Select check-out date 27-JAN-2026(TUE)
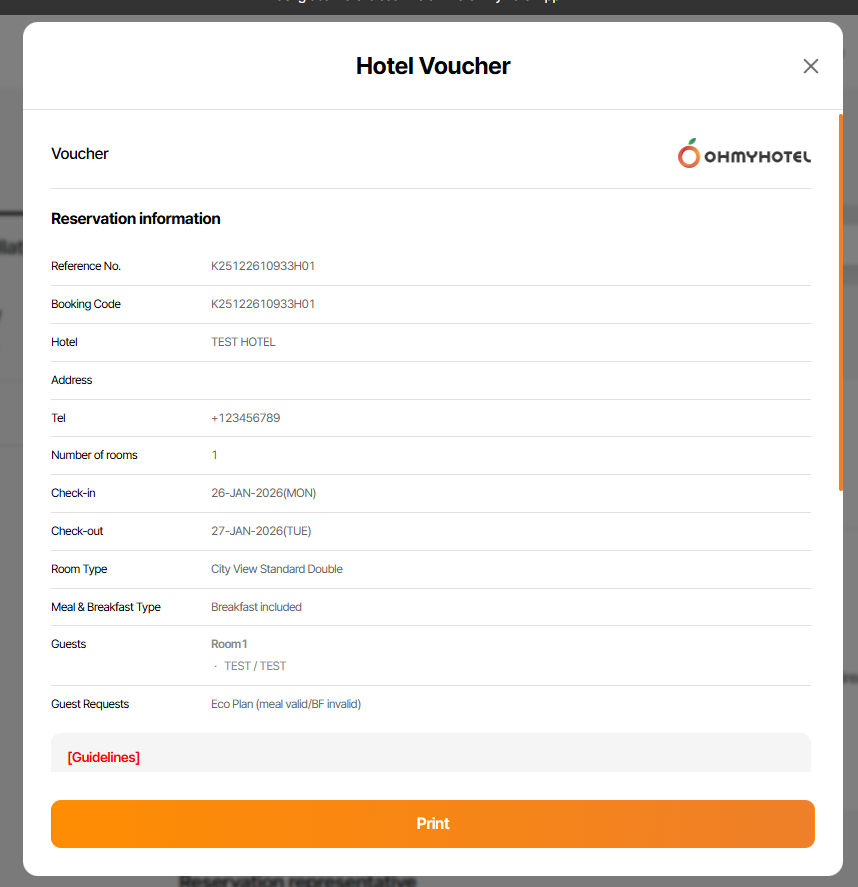Screen dimensions: 858x887 point(261,531)
